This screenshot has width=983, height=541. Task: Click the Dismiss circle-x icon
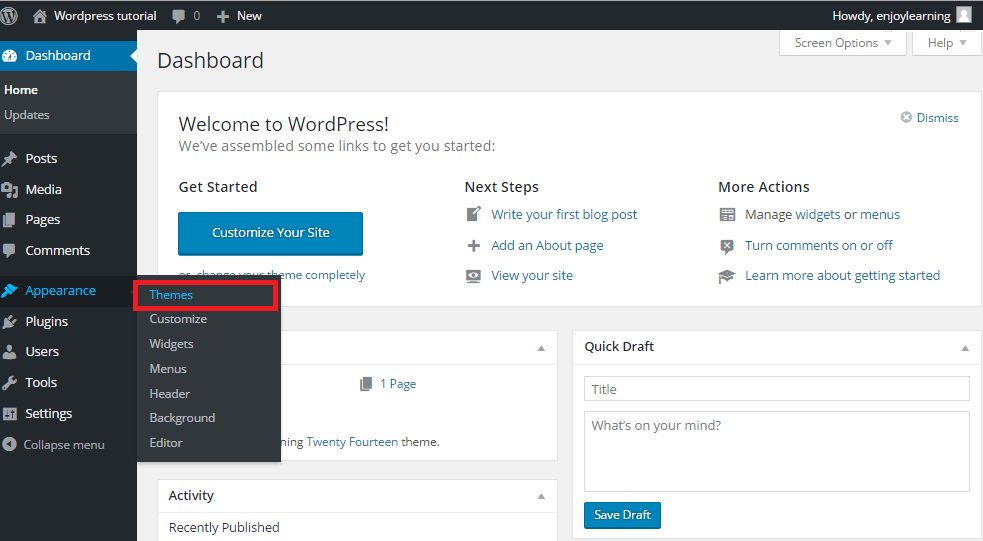pyautogui.click(x=906, y=117)
